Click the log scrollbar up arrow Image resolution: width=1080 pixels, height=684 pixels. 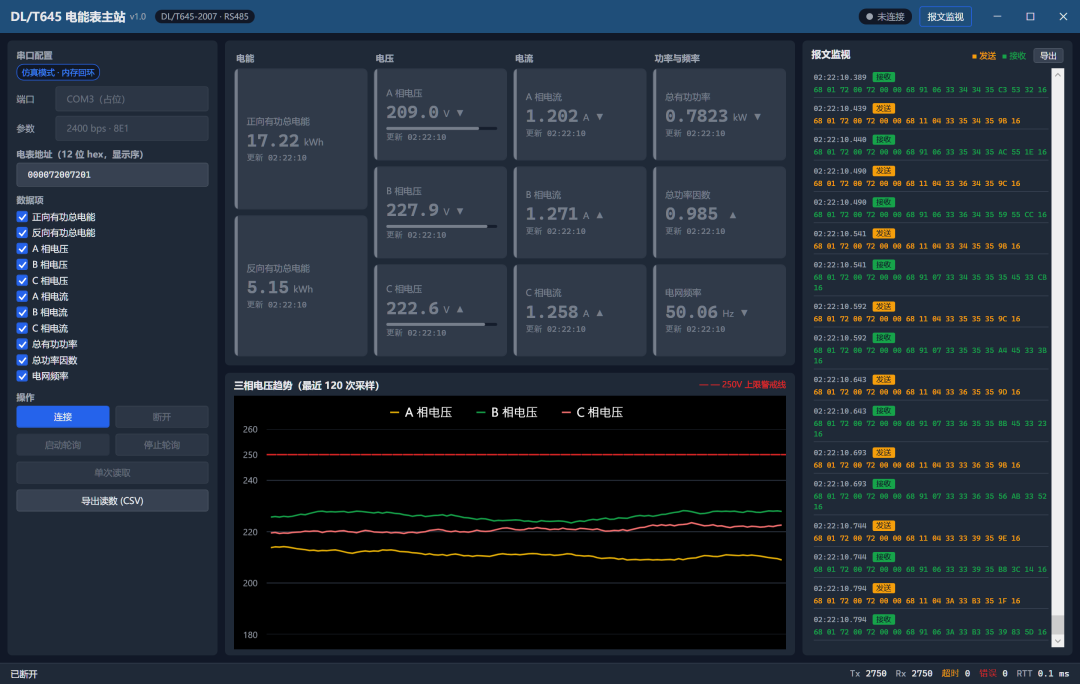pyautogui.click(x=1058, y=74)
